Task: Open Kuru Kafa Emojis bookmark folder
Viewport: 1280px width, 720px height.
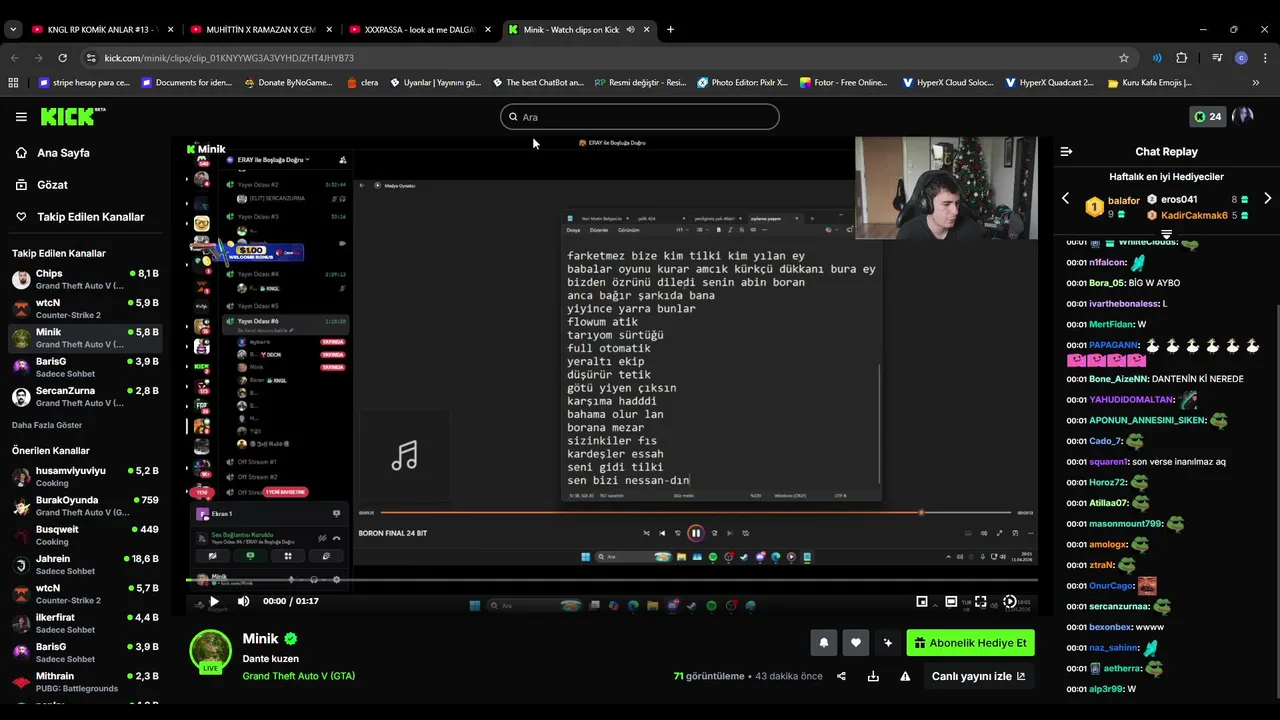Action: coord(1150,83)
